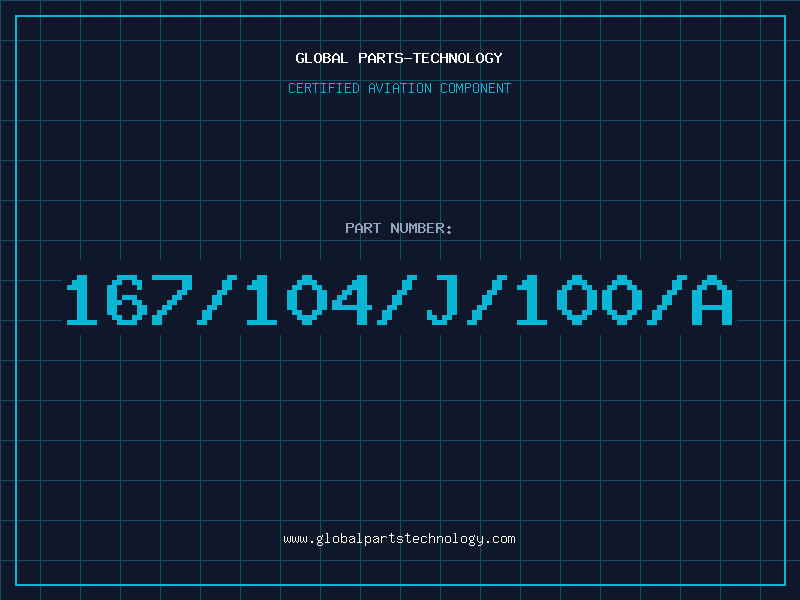
Task: Click the PART NUMBER: label
Action: click(x=399, y=228)
